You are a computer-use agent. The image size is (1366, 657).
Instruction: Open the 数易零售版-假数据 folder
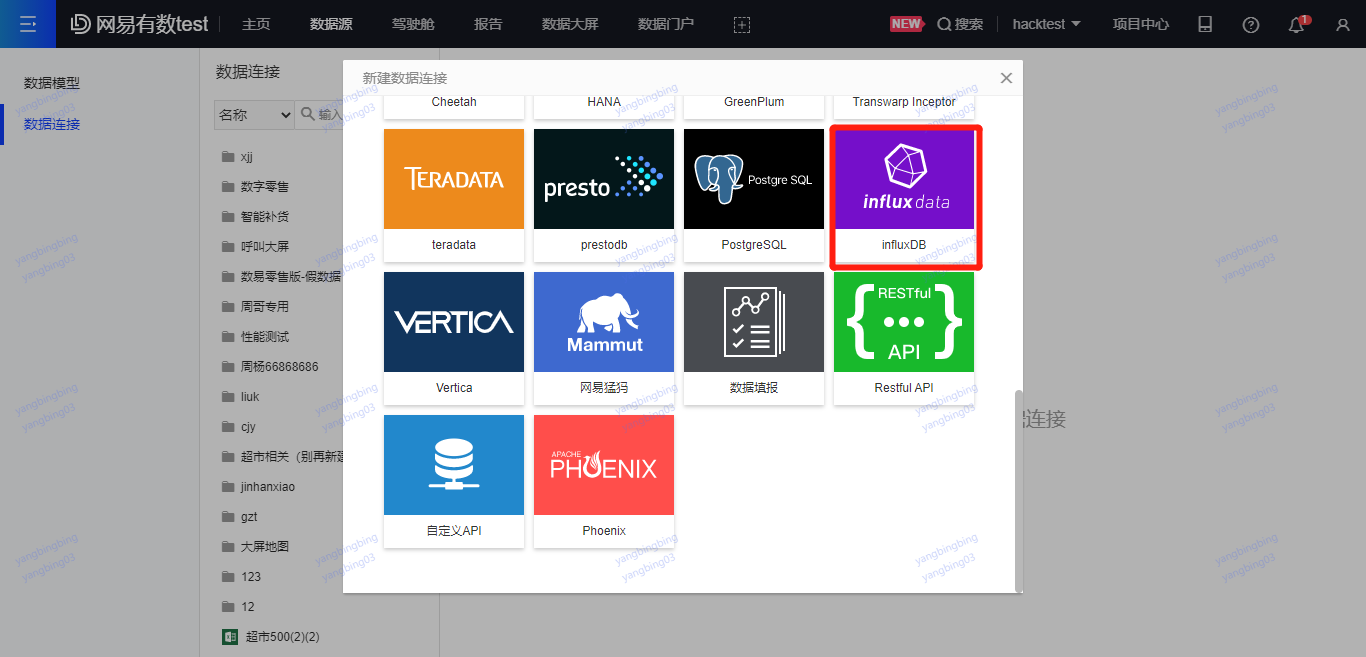[281, 277]
